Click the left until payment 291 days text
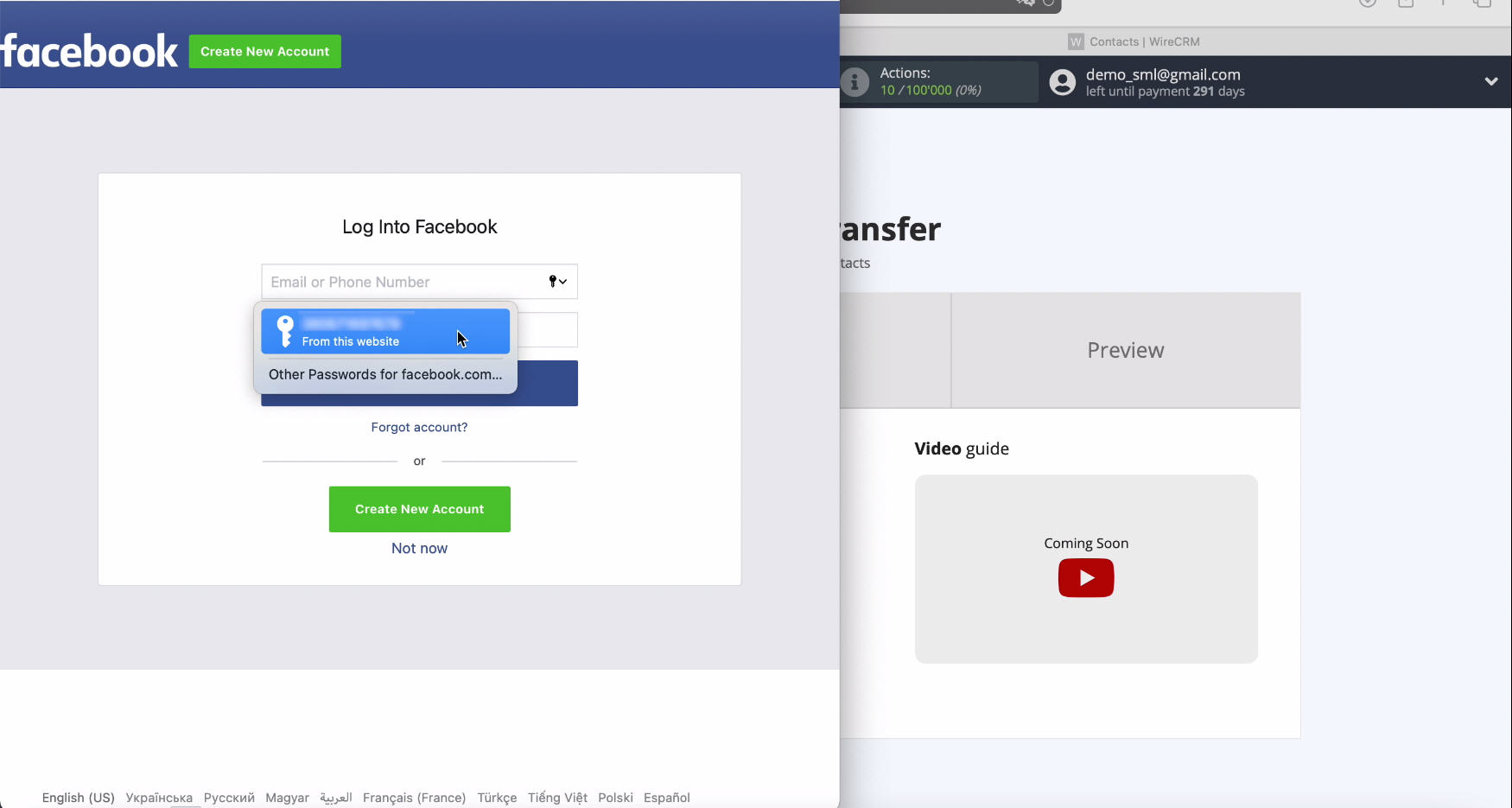This screenshot has width=1512, height=808. 1166,92
